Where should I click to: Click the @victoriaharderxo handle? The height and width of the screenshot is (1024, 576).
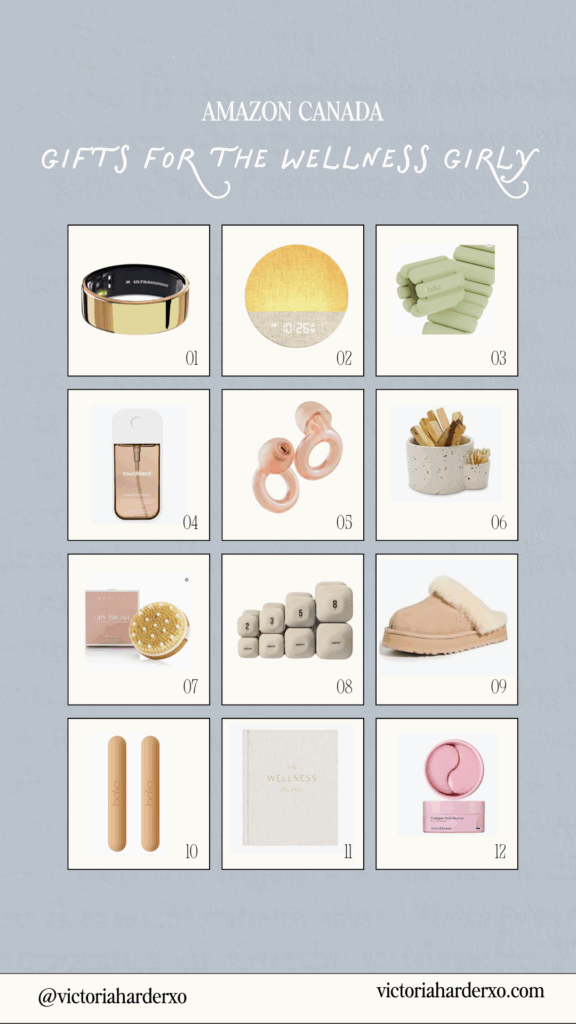pos(112,997)
